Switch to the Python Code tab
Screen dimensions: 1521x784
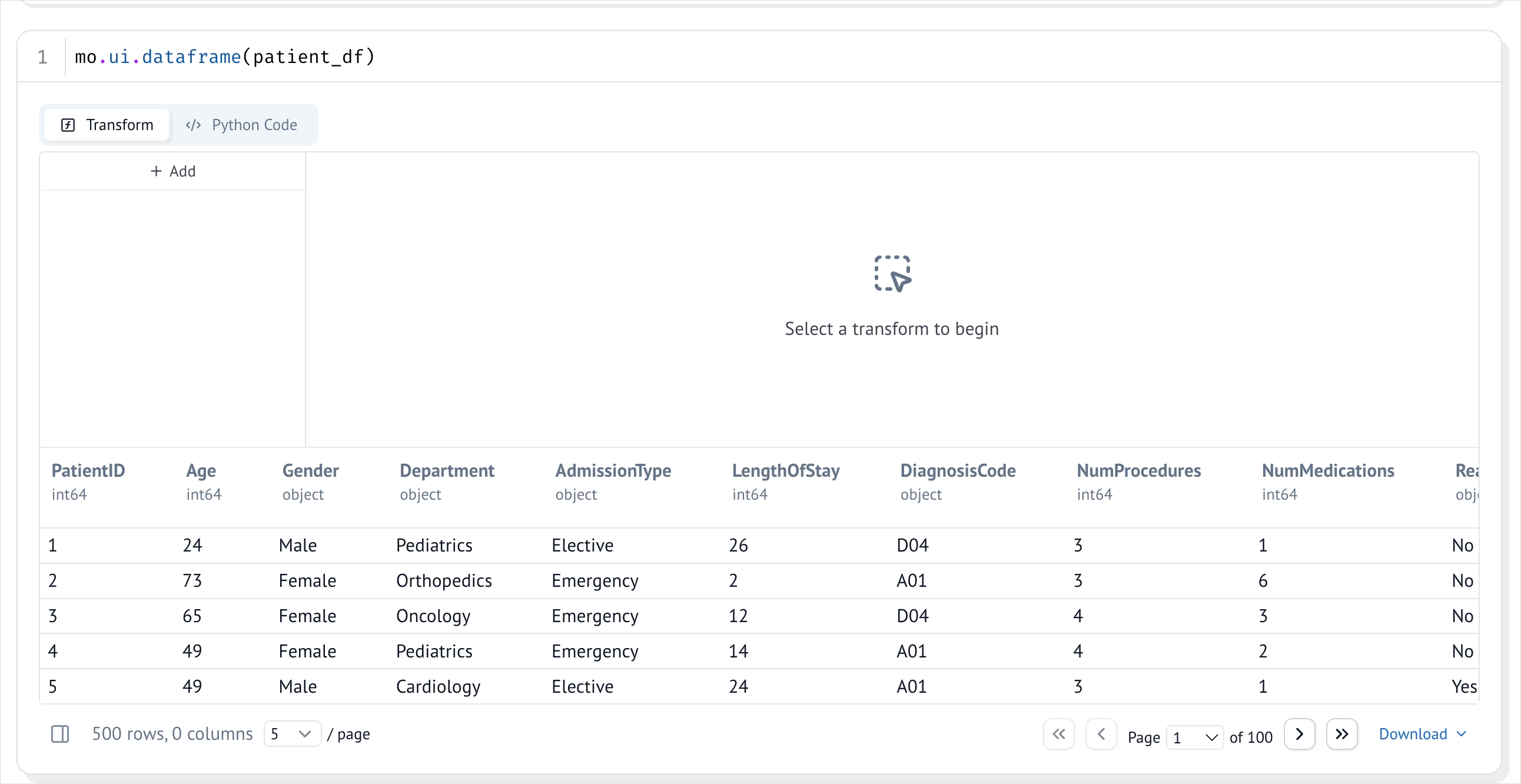click(242, 125)
